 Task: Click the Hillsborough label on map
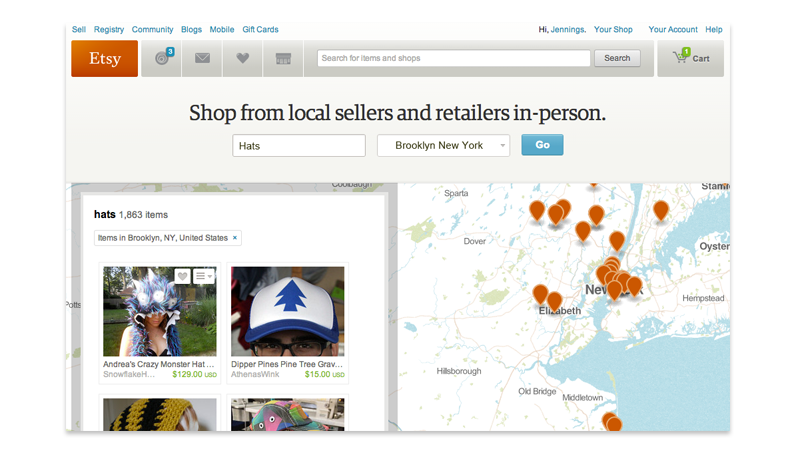click(459, 371)
